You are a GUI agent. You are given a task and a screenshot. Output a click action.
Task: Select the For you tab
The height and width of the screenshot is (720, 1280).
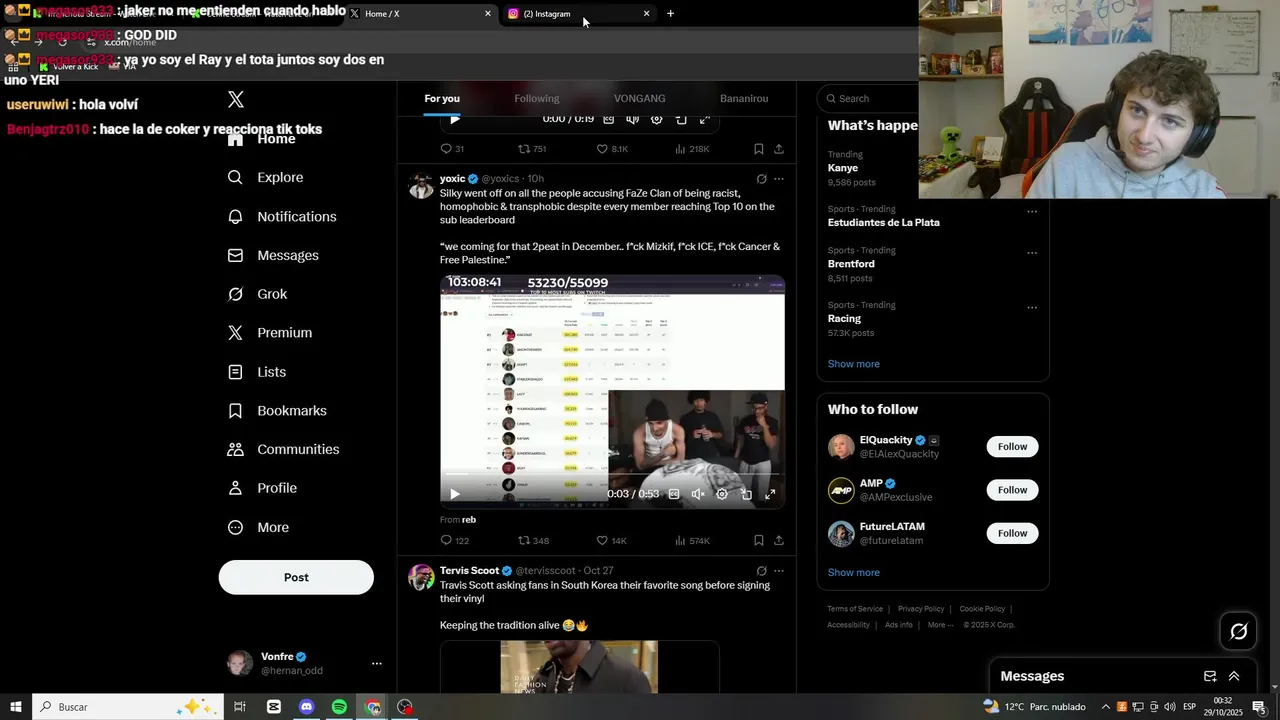point(442,98)
